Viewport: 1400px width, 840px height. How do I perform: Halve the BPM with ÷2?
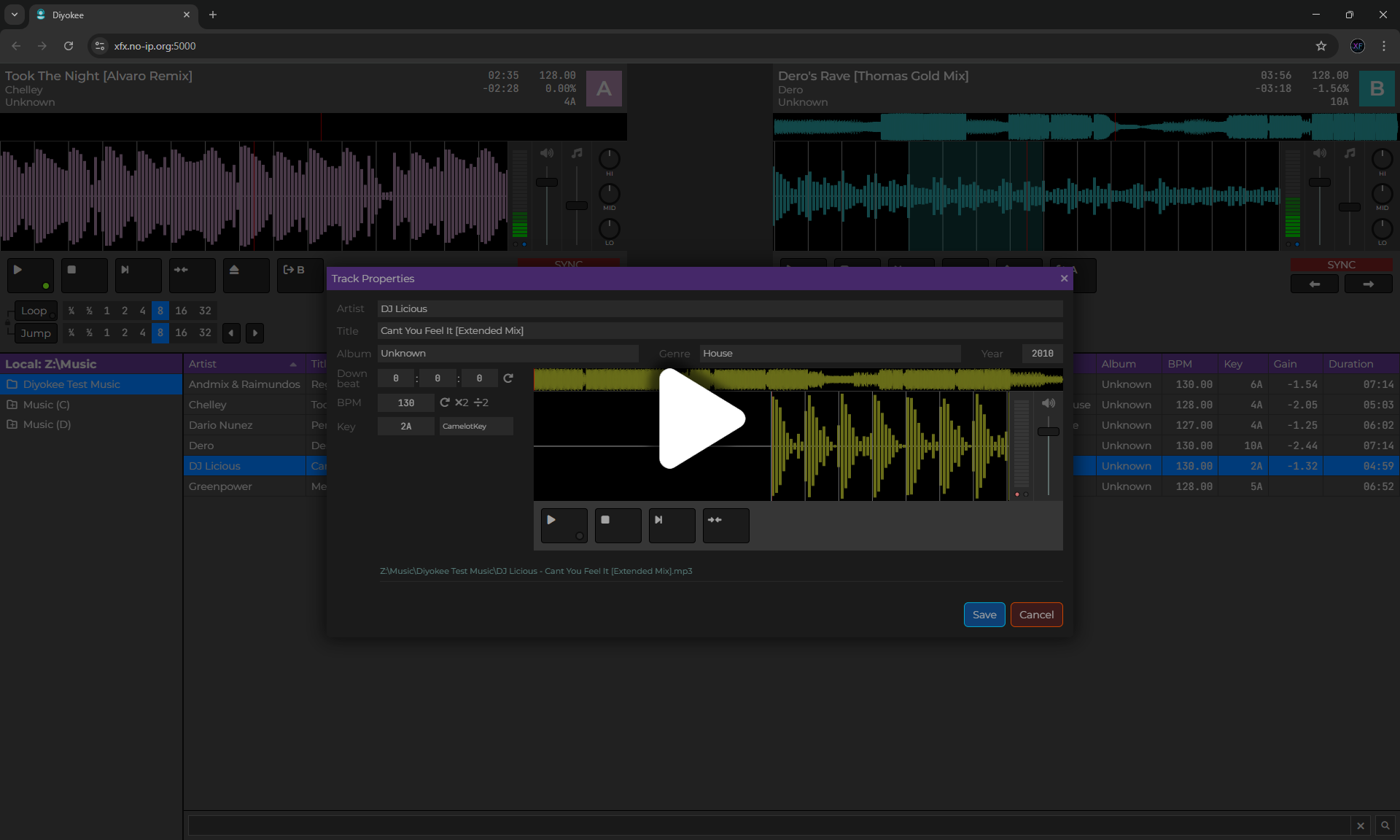(481, 402)
